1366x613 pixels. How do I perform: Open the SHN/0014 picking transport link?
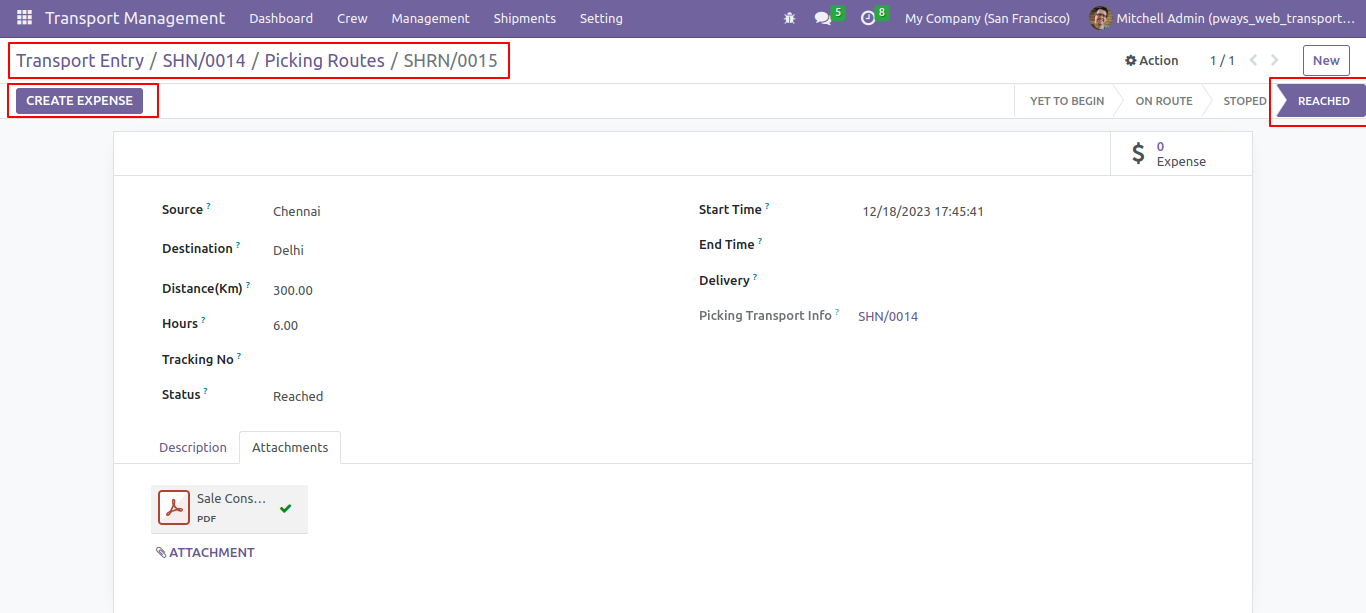pos(888,316)
